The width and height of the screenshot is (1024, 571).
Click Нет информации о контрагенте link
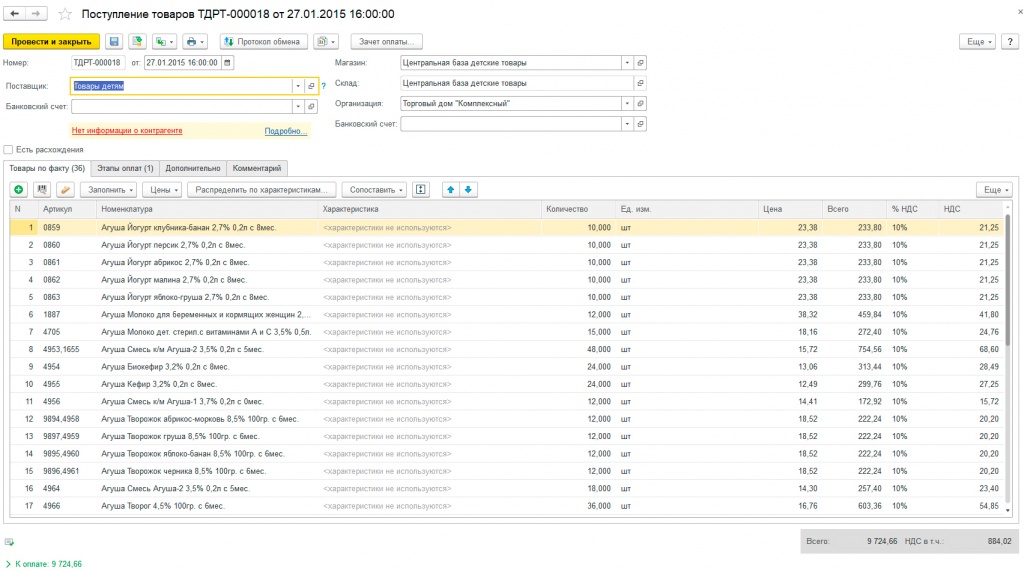(127, 131)
